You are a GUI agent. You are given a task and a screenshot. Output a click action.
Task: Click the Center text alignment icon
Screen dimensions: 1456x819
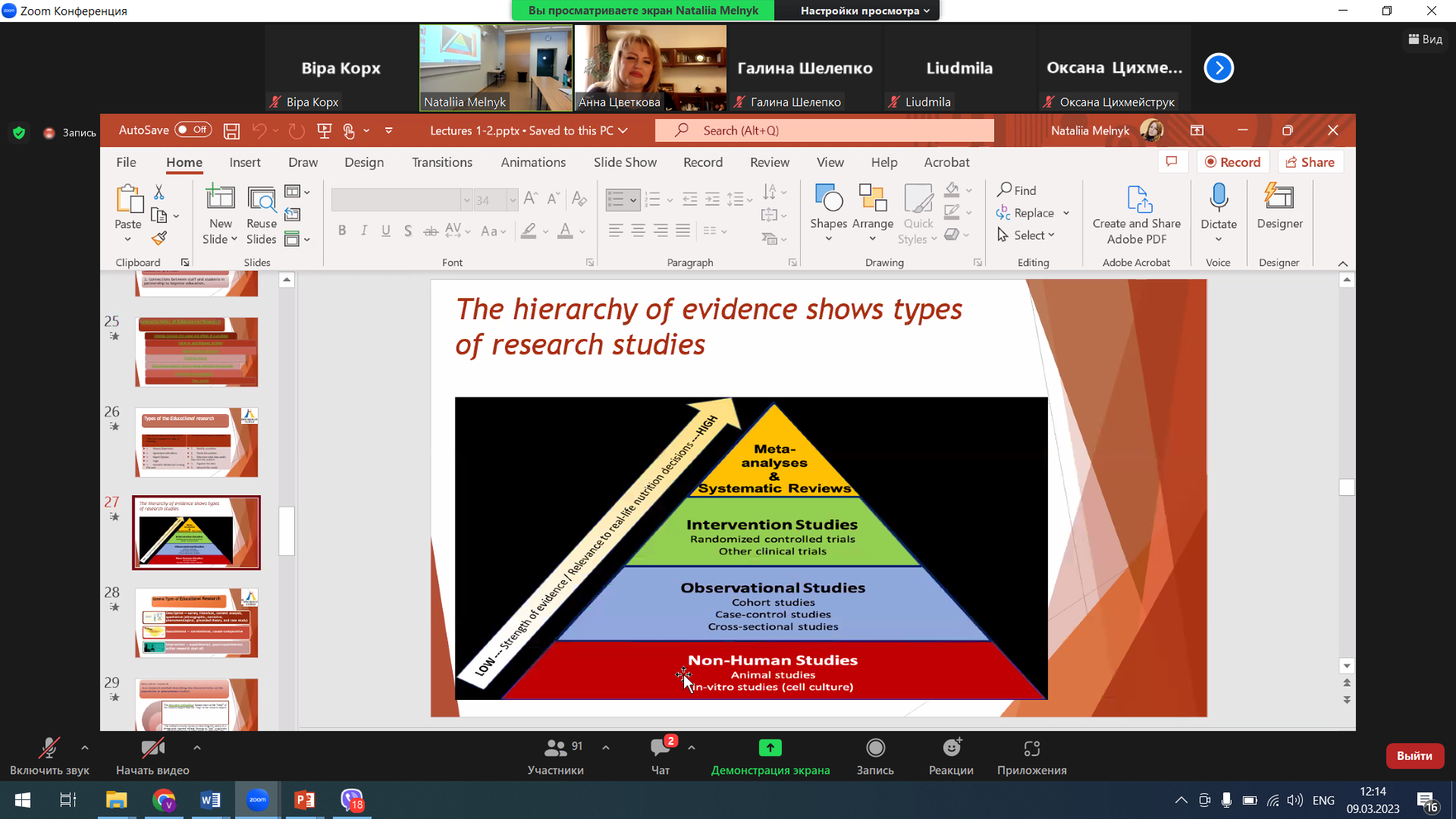(x=639, y=231)
